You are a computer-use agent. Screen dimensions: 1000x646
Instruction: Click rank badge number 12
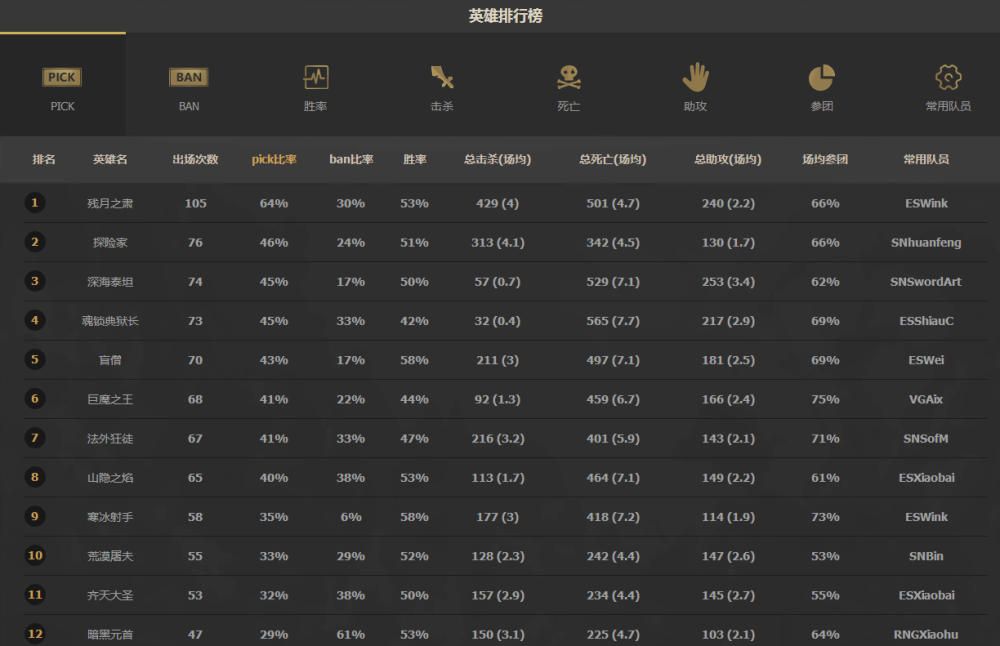point(35,633)
